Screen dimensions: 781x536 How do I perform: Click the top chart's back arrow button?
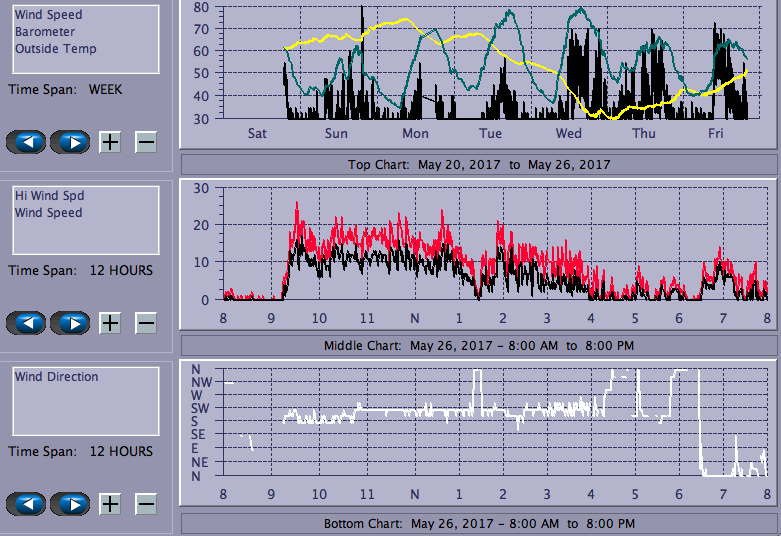(26, 142)
